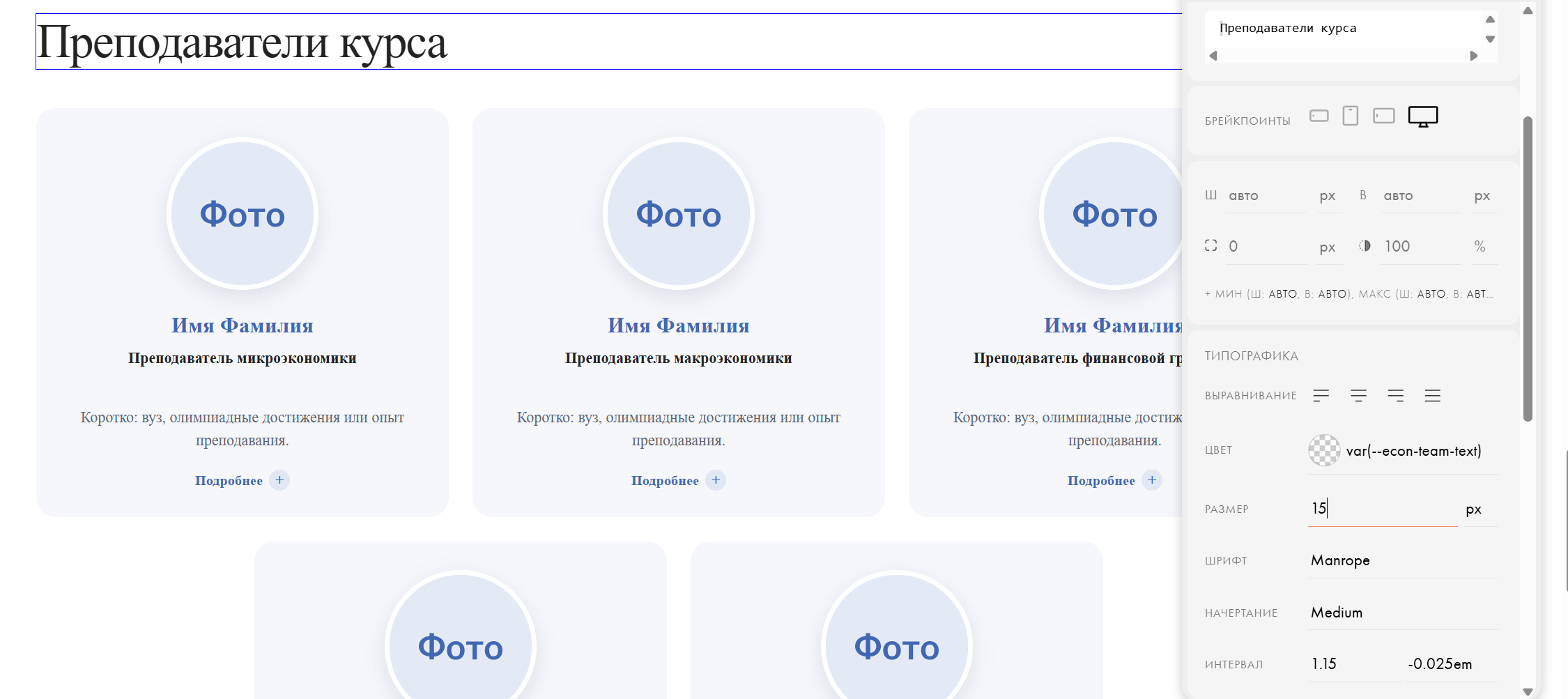The image size is (1568, 699).
Task: Click text field's down scroll arrow
Action: coord(1490,39)
